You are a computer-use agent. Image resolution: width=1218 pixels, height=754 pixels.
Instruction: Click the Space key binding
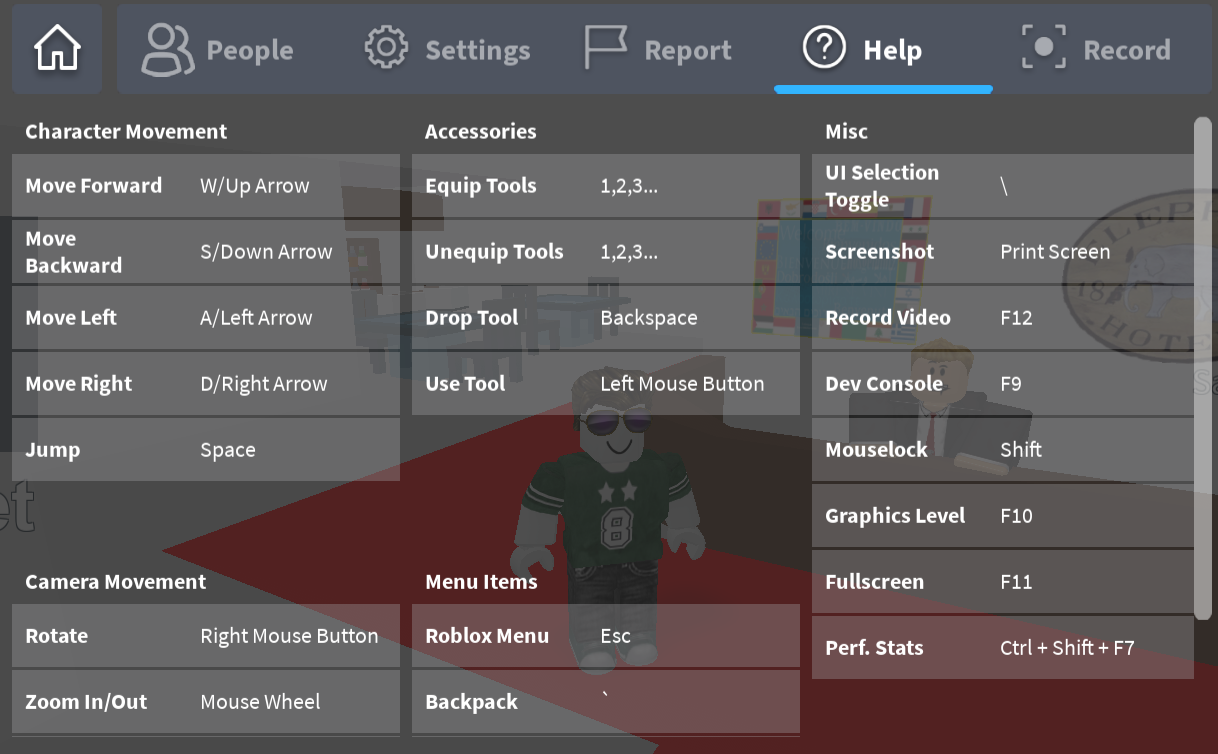pyautogui.click(x=228, y=450)
